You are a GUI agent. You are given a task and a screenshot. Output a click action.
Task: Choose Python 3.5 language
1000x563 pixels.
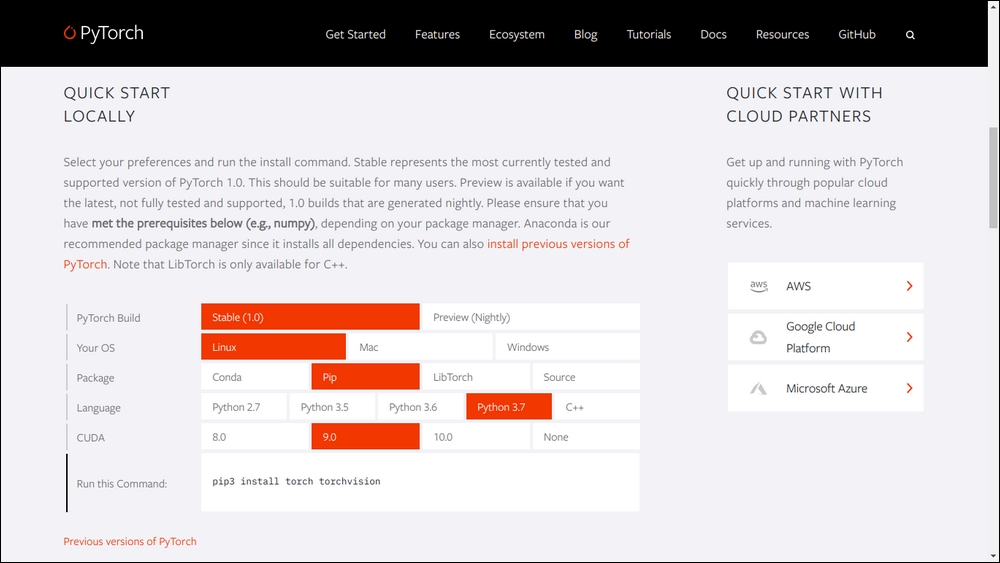click(332, 407)
